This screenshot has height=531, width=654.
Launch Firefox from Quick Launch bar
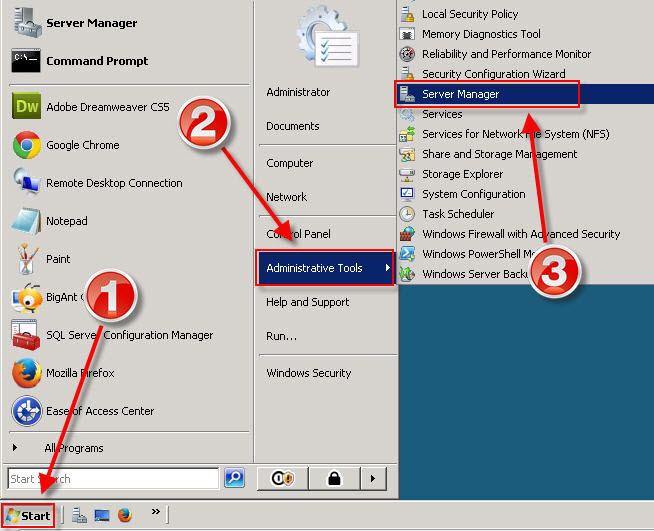click(125, 515)
